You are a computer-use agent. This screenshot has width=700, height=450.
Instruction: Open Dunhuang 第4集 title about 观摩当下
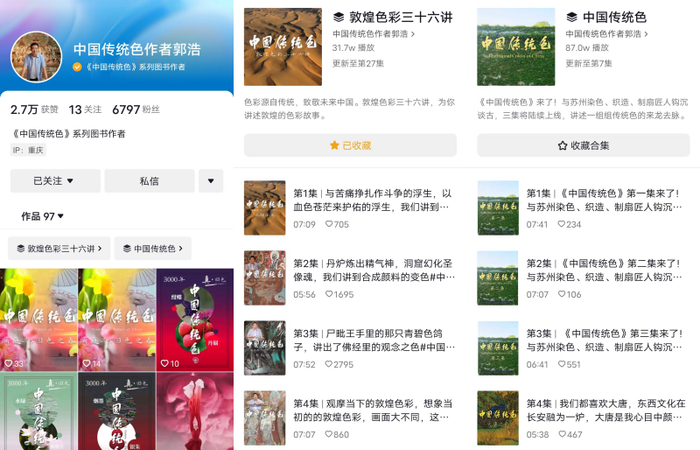(x=373, y=410)
